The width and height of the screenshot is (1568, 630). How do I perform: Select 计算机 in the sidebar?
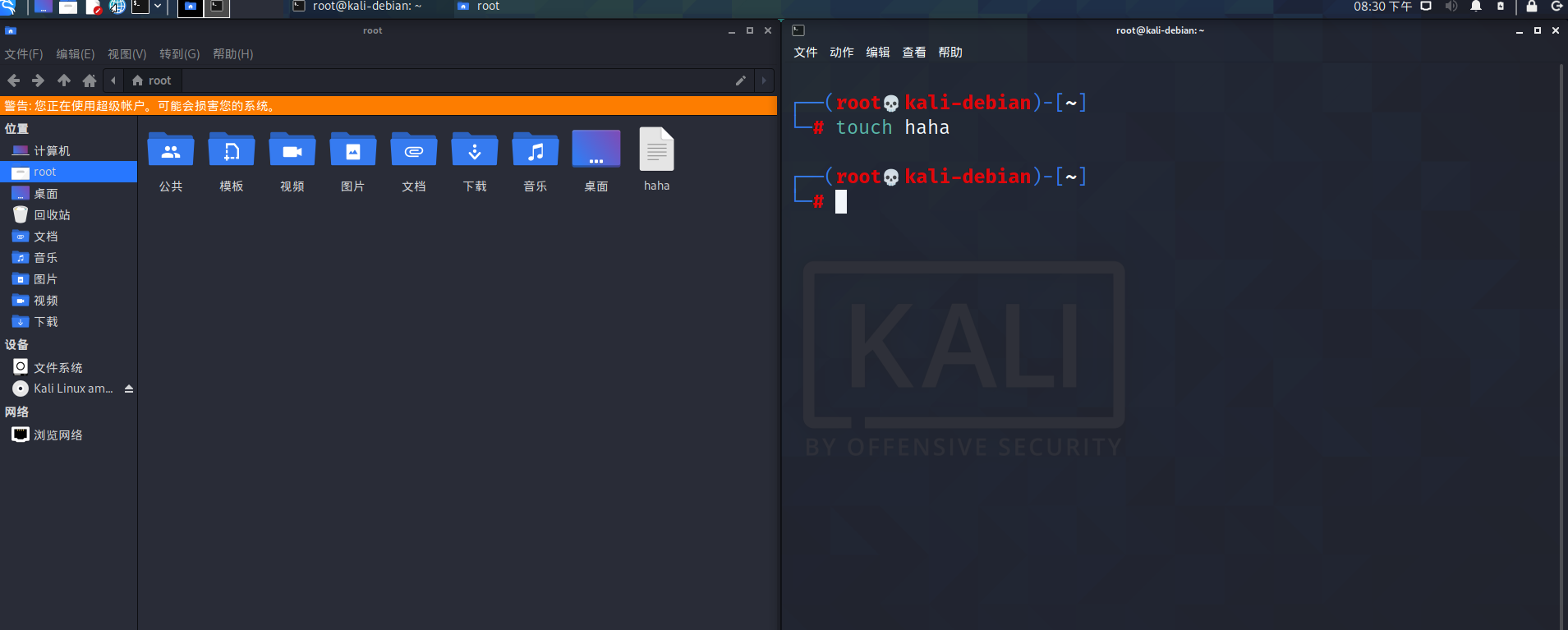pyautogui.click(x=68, y=151)
